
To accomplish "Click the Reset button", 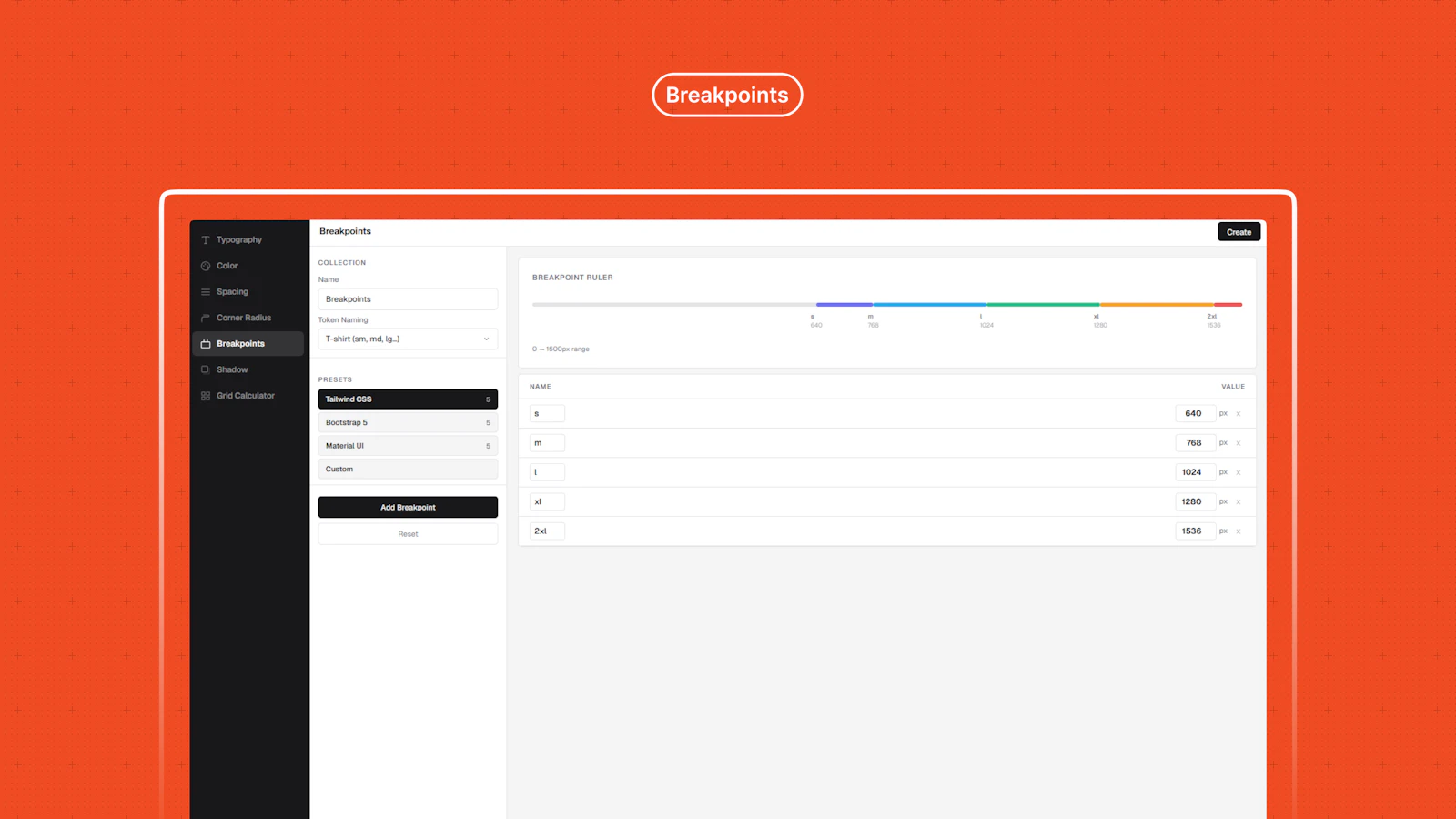I will [408, 534].
